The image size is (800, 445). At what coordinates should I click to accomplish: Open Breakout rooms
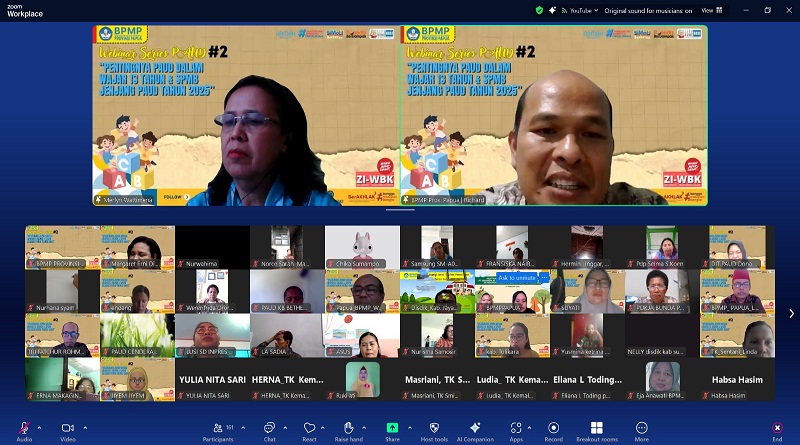point(597,431)
